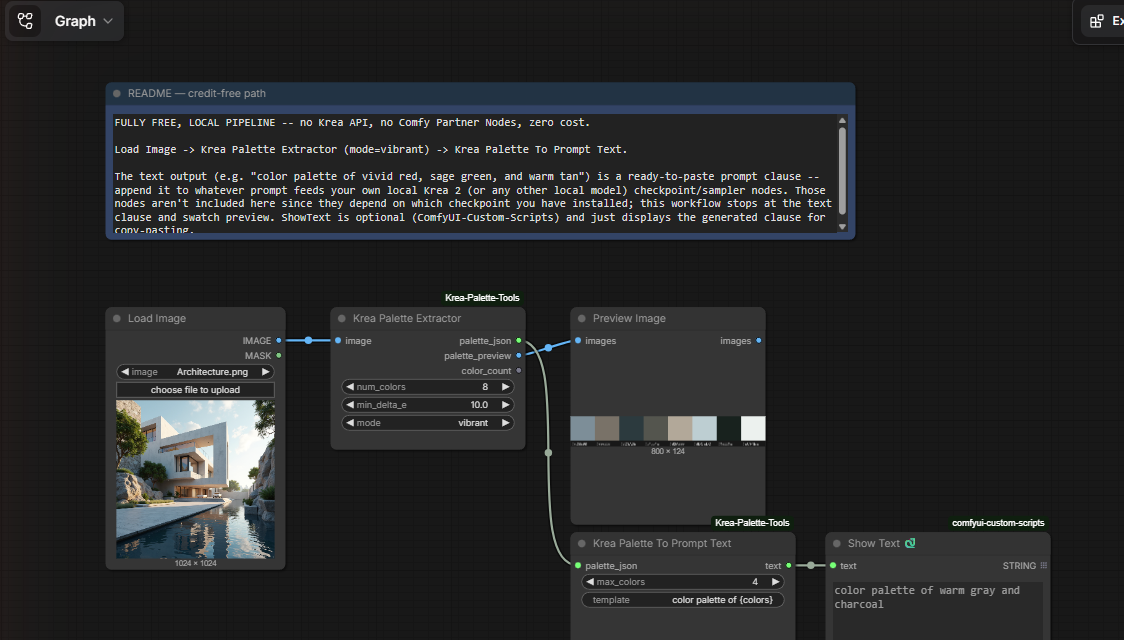Collapse the Preview Image node dot

582,318
